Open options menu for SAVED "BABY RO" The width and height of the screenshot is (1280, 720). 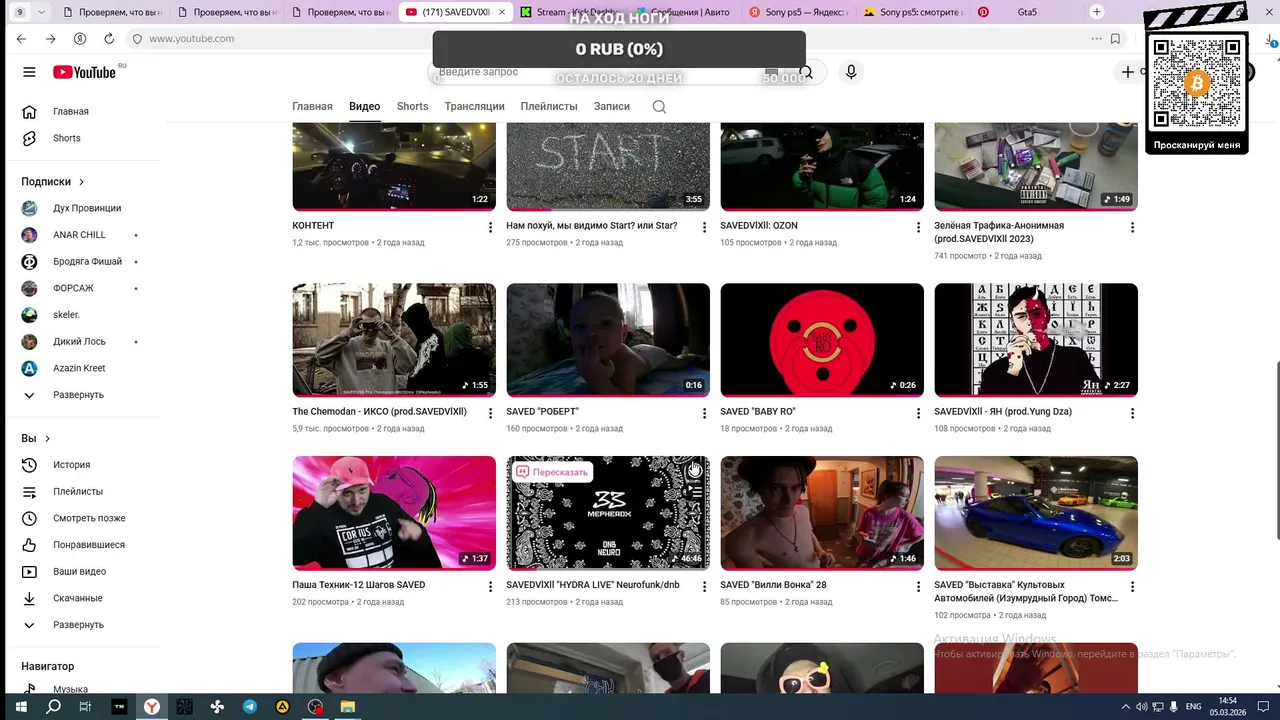(918, 413)
